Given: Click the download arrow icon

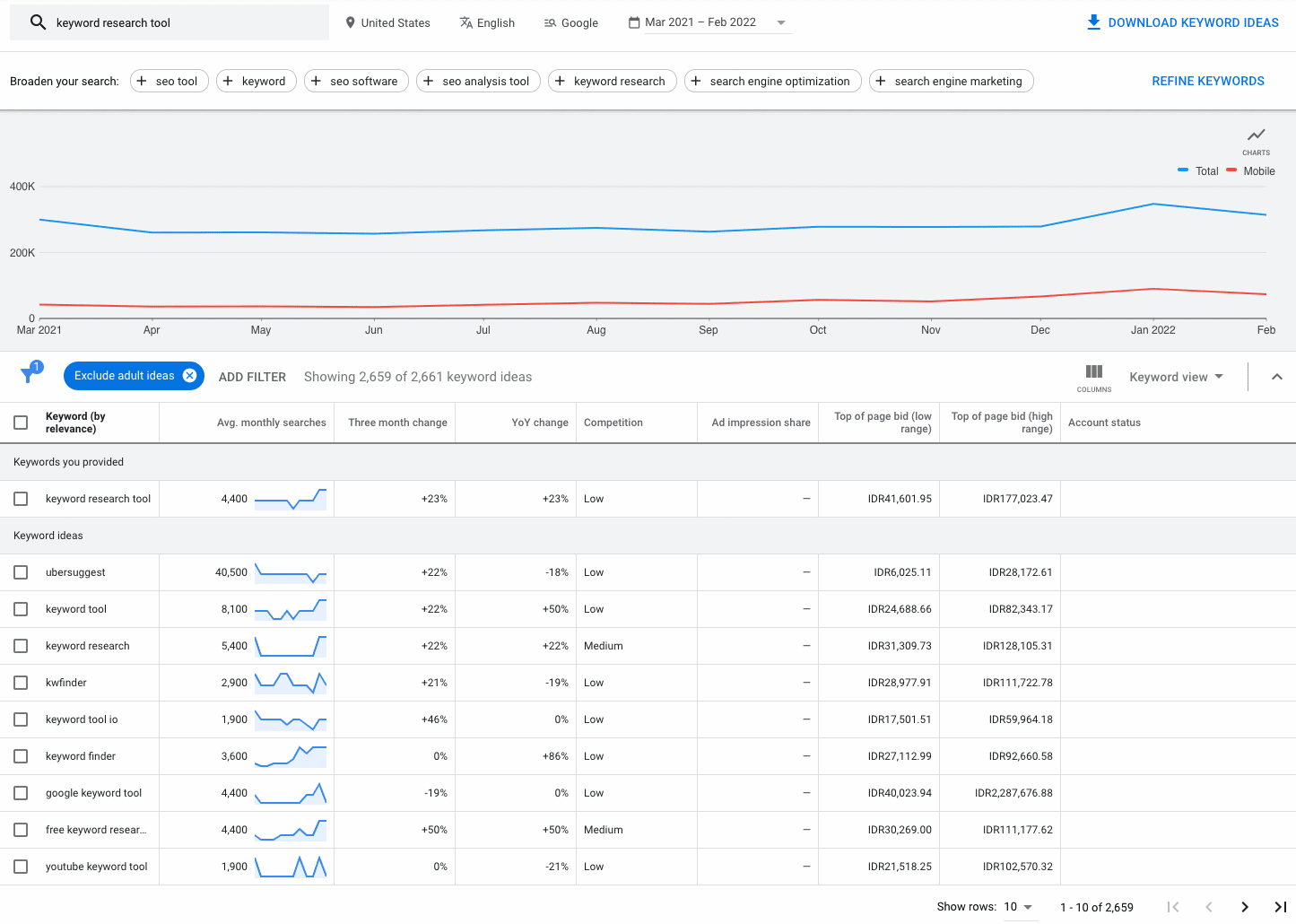Looking at the screenshot, I should coord(1093,22).
